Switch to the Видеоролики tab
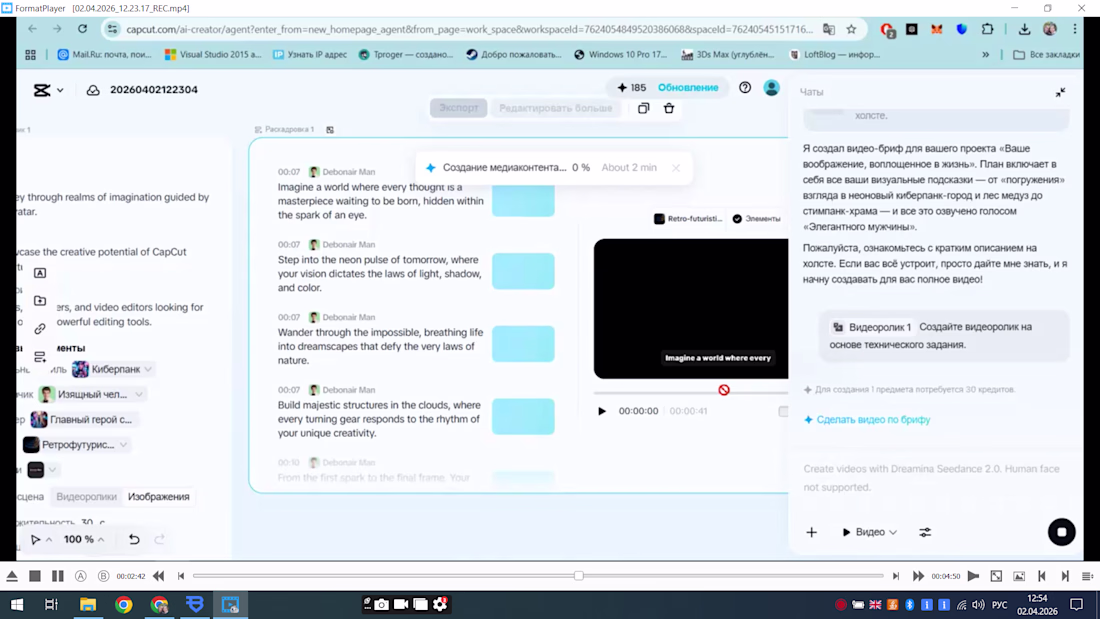Image resolution: width=1100 pixels, height=619 pixels. [86, 497]
